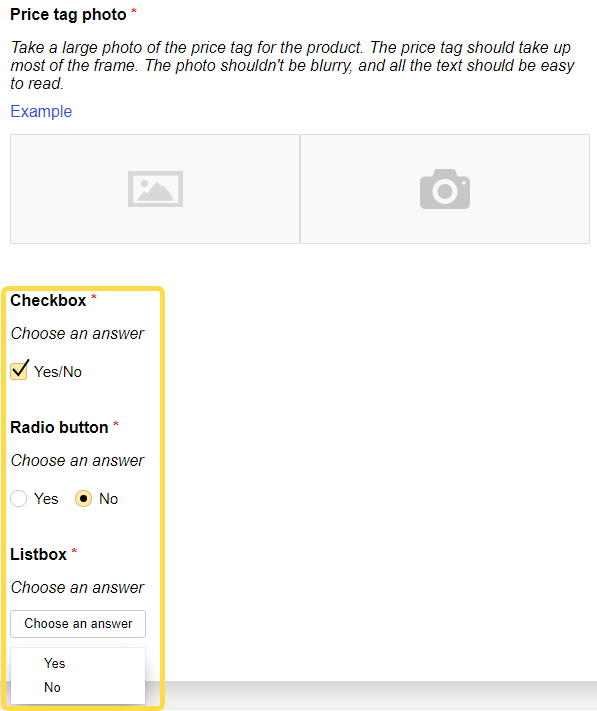Click the price tag photo instructions text

coord(292,65)
